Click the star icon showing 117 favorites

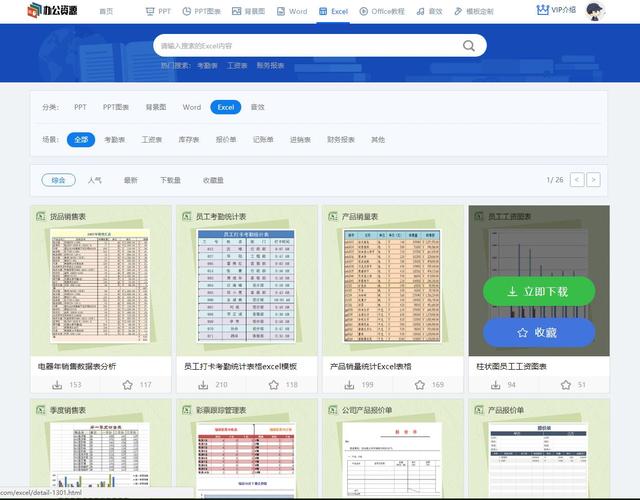(127, 385)
